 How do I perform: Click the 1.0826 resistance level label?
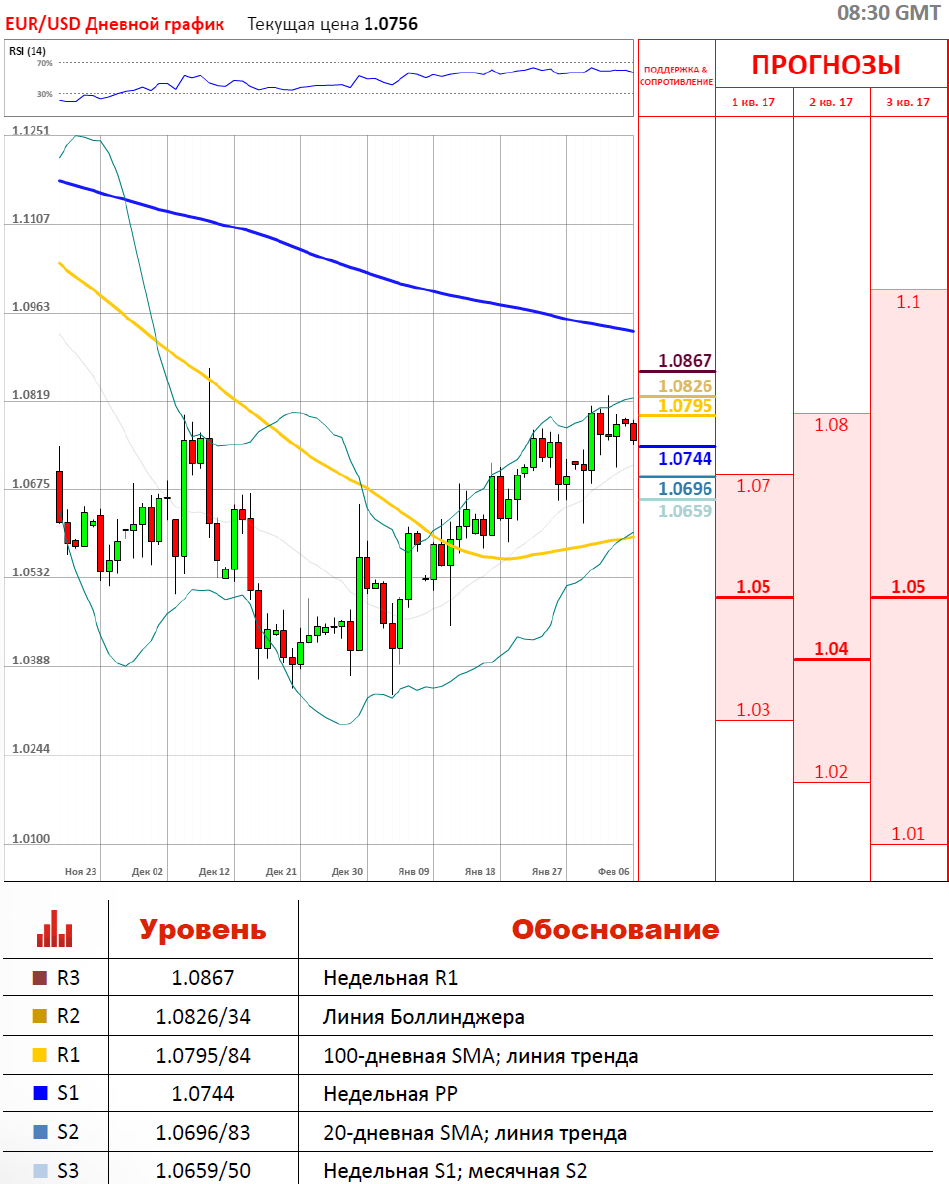point(685,386)
